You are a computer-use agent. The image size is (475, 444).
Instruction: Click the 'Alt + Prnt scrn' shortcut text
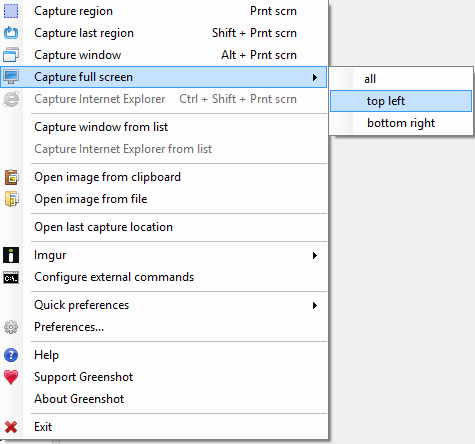[259, 55]
